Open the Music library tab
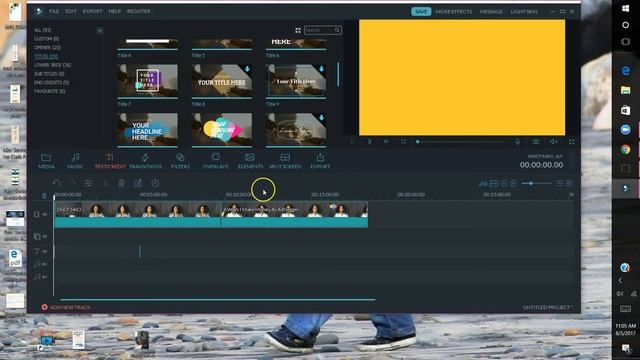The width and height of the screenshot is (640, 360). click(75, 161)
